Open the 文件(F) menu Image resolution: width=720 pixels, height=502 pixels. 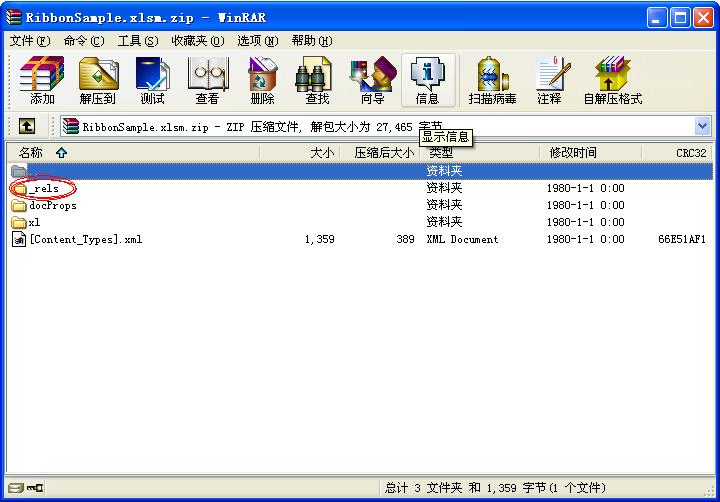29,41
